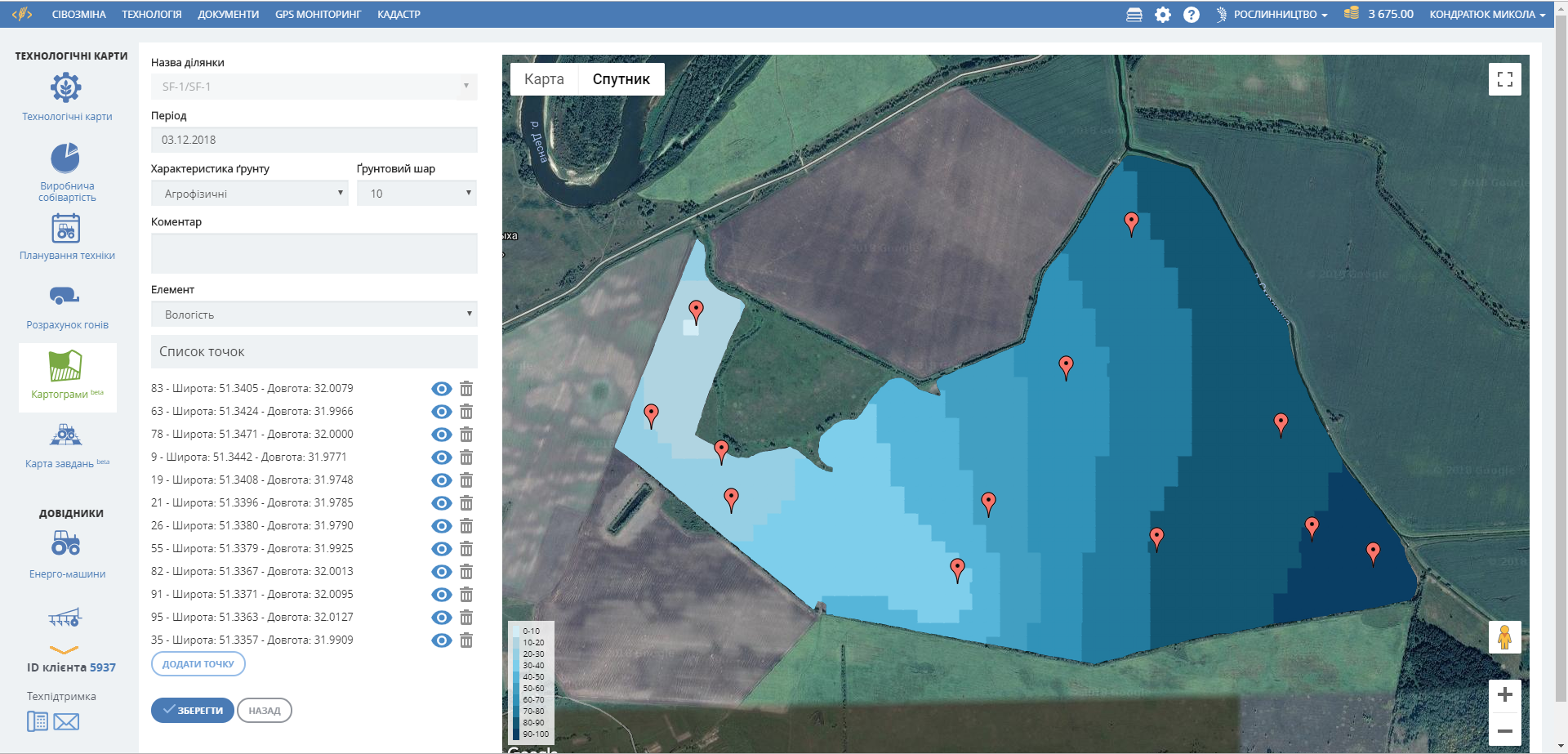Image resolution: width=1568 pixels, height=754 pixels.
Task: Expand the Елемент Вологість dropdown
Action: click(x=314, y=315)
